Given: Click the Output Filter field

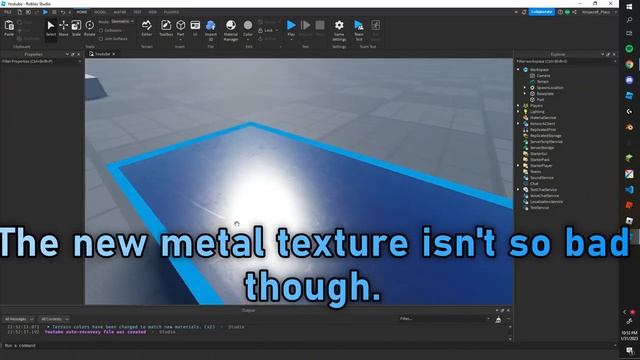Looking at the screenshot, I should point(444,319).
